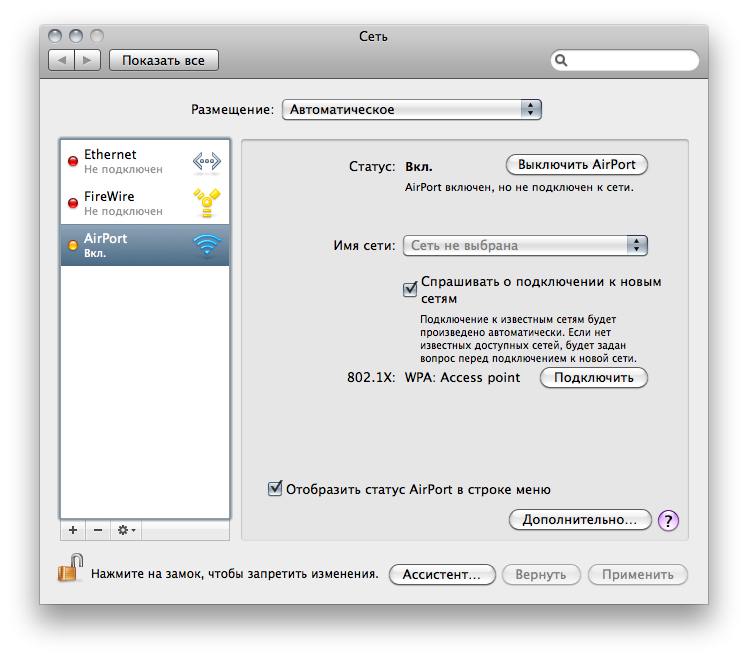748x659 pixels.
Task: Click the yellow FireWire icon
Action: [x=207, y=203]
